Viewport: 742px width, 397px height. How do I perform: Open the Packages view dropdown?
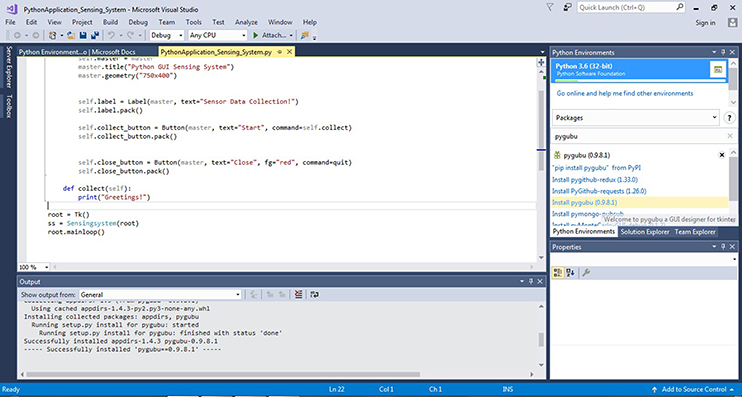click(636, 118)
